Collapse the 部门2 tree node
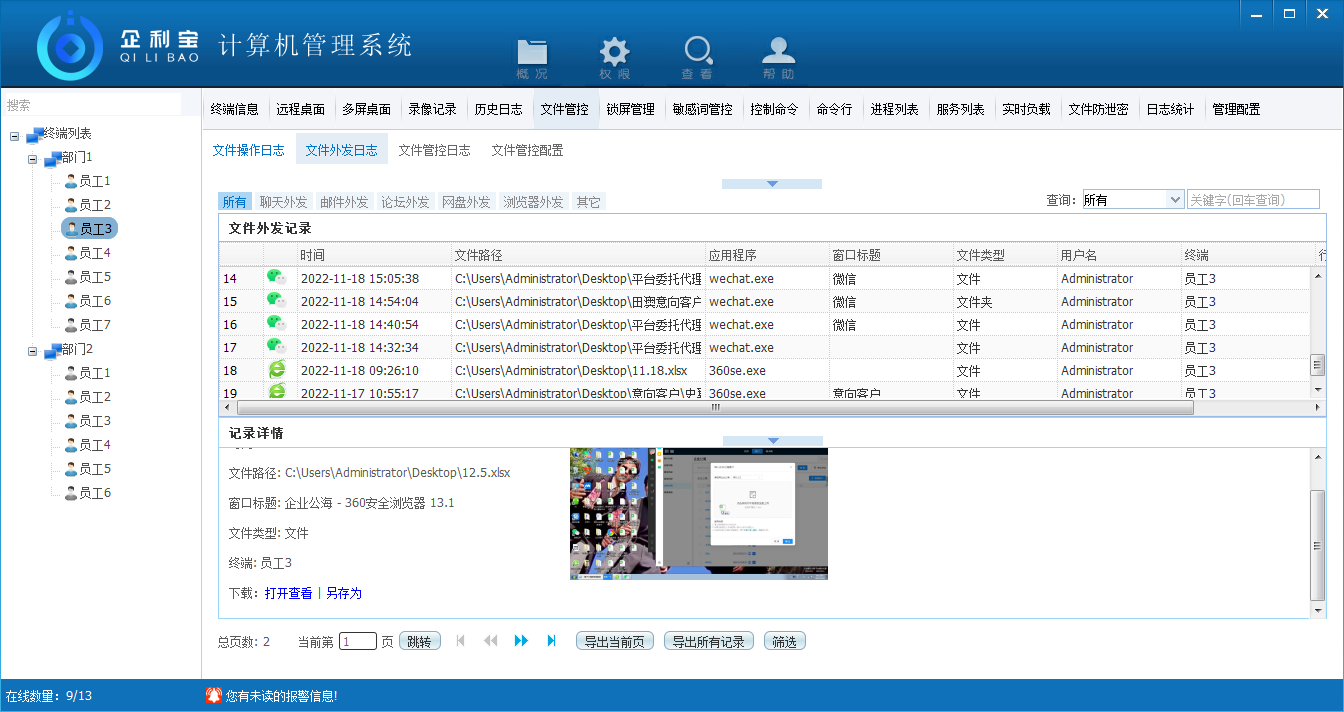Viewport: 1344px width, 712px height. coord(33,350)
